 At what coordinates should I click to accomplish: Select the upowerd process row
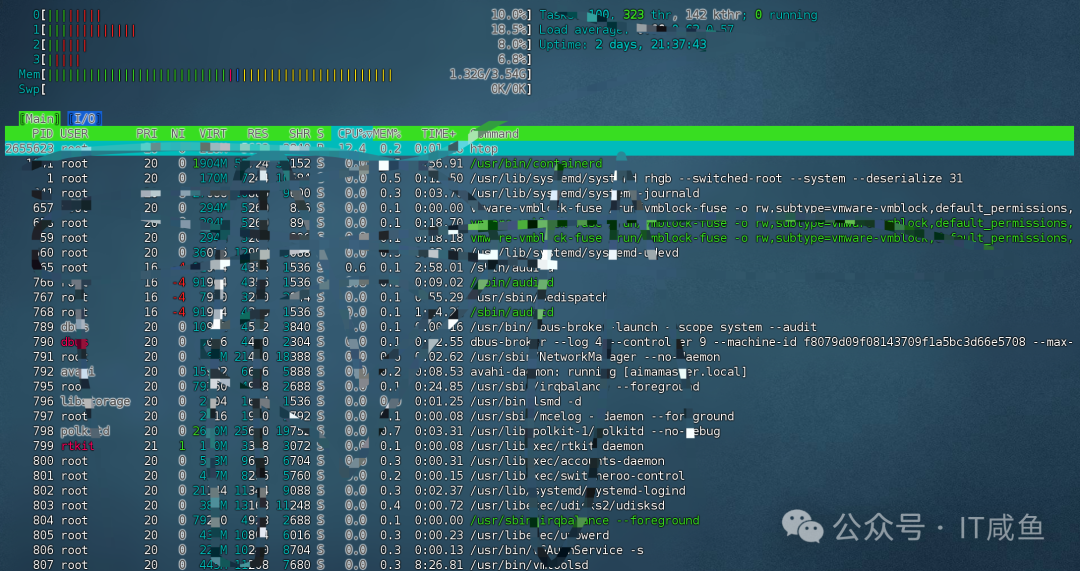[539, 535]
